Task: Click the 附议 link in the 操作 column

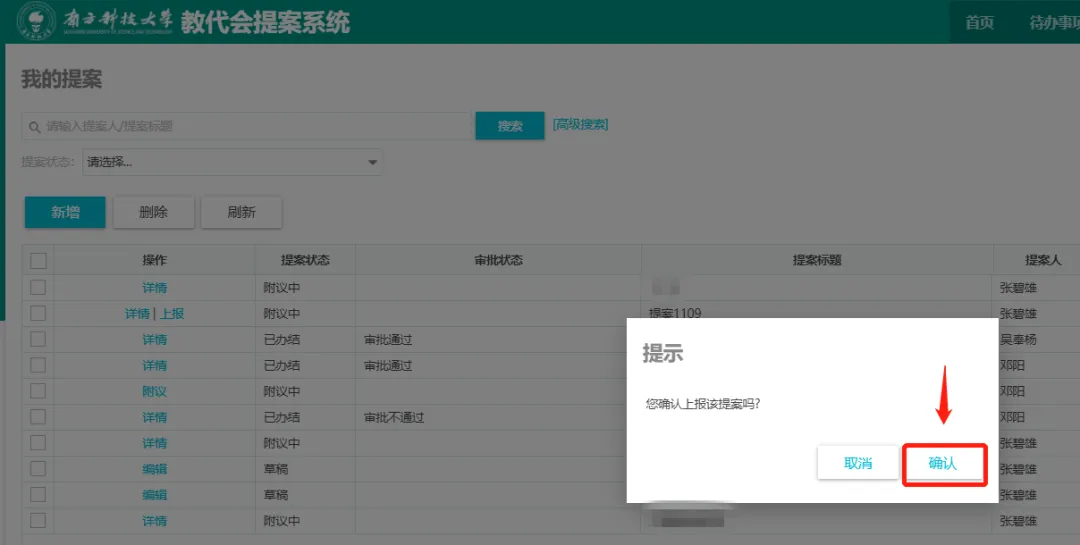Action: point(154,392)
